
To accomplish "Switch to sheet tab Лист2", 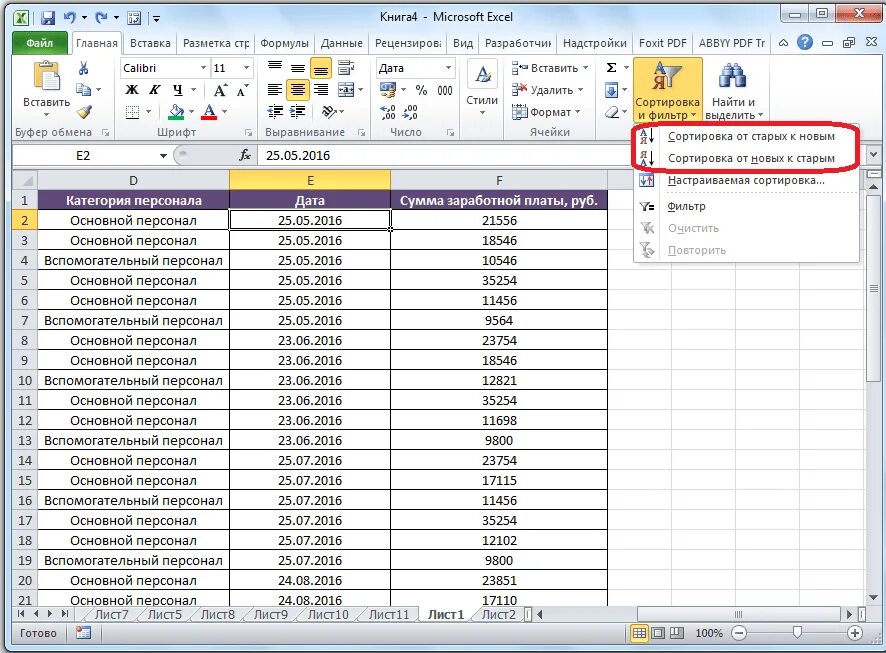I will click(x=498, y=615).
